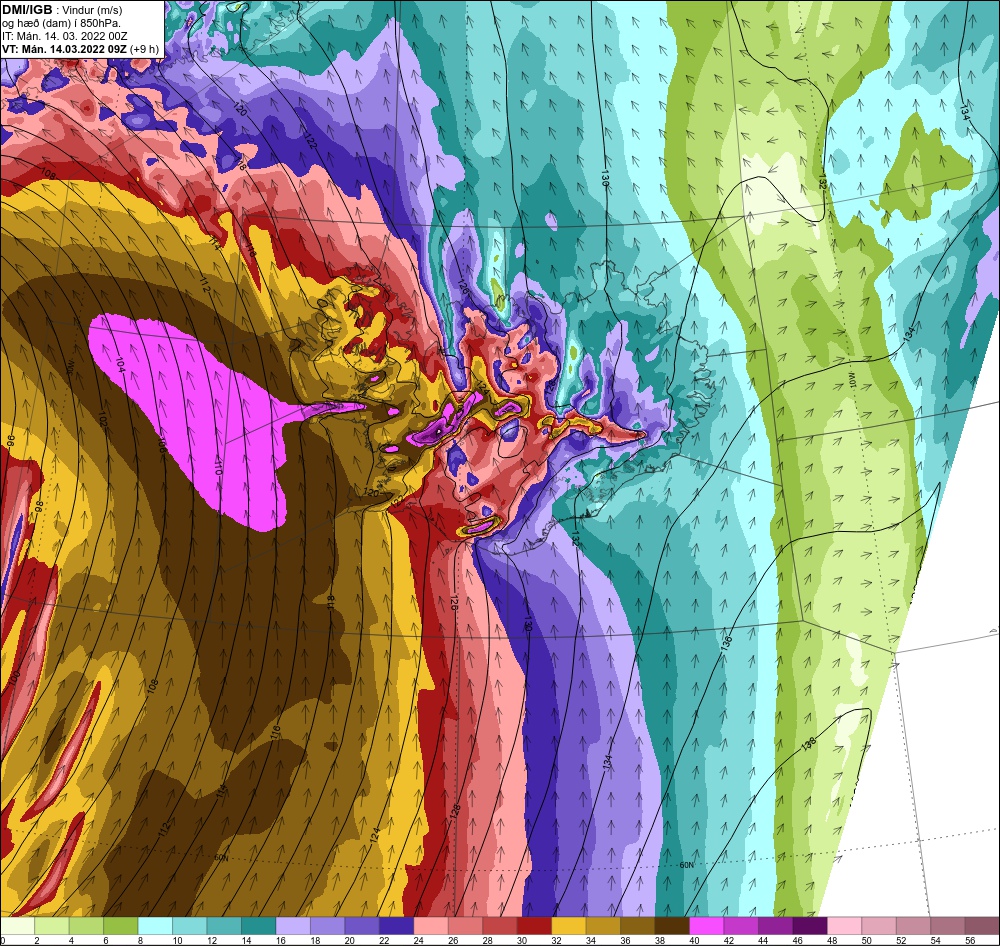1000x946 pixels.
Task: Click the bright yellow 32–34 m/s legend swatch
Action: pyautogui.click(x=568, y=926)
